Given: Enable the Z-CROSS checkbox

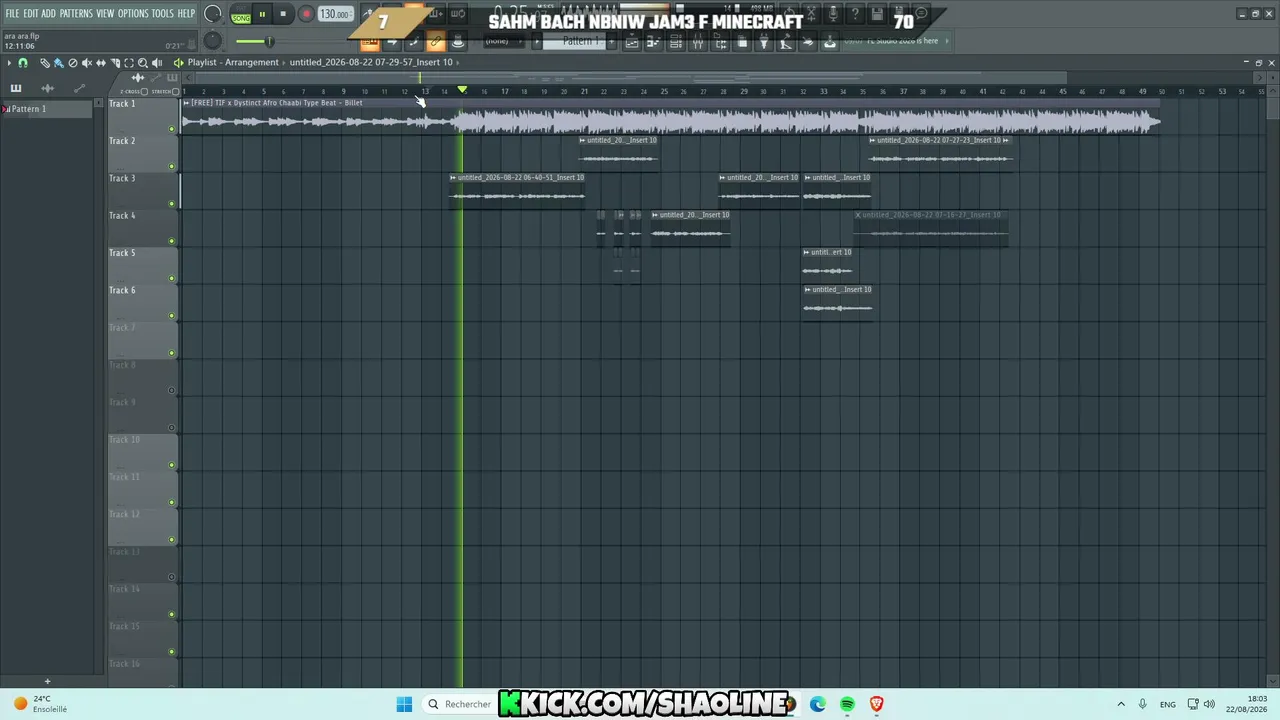Looking at the screenshot, I should tap(144, 92).
